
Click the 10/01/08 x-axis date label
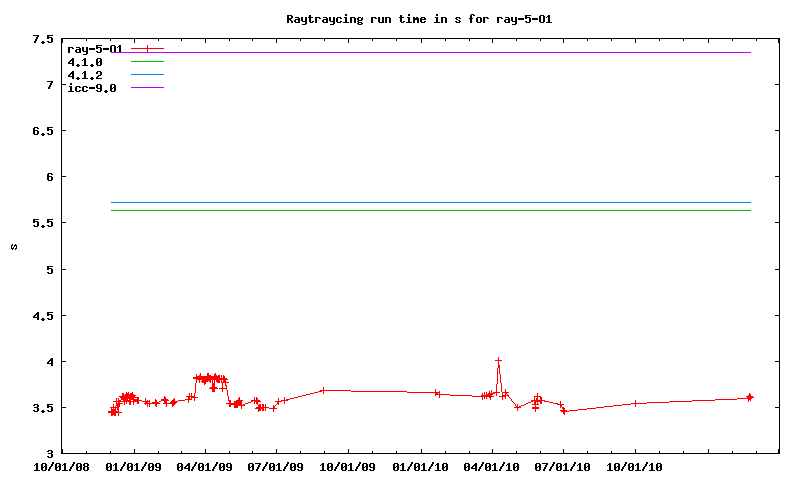pyautogui.click(x=63, y=465)
